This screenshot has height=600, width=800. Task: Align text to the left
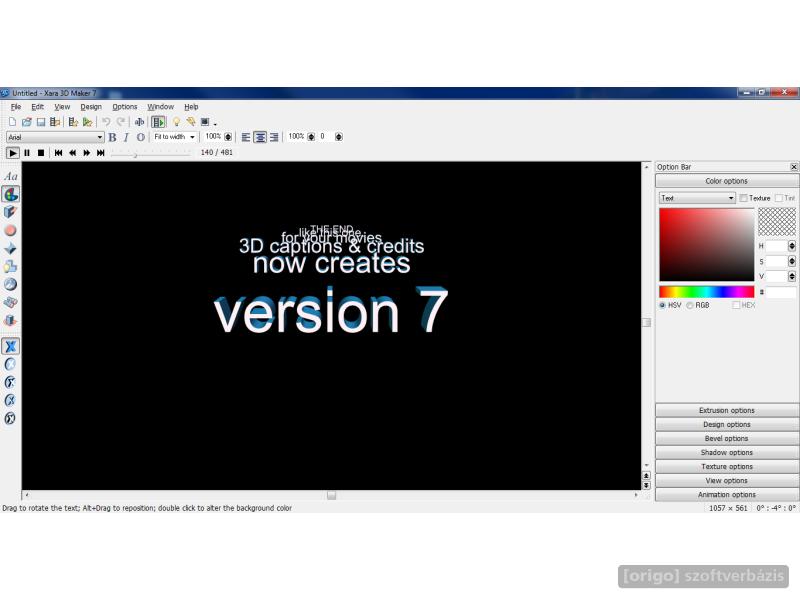pos(246,137)
